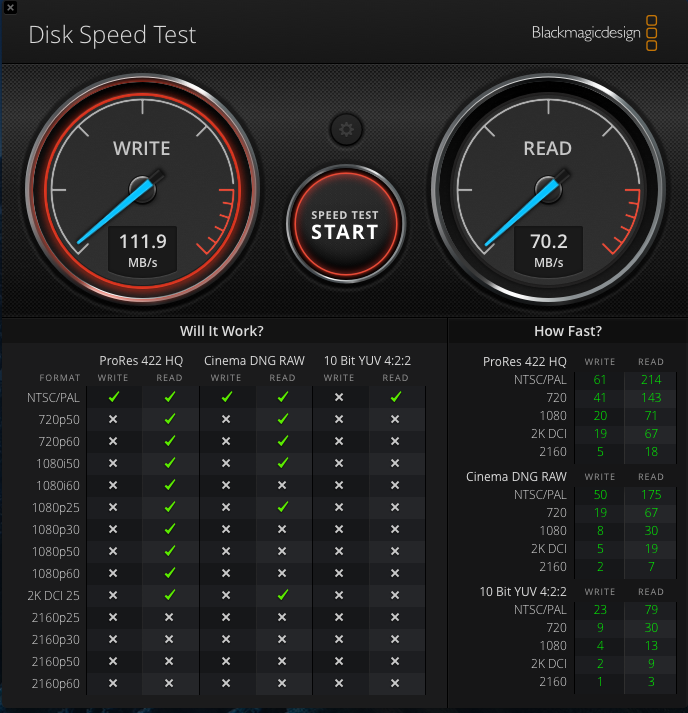
Task: Click the 1080i50 Cinema DNG RAW read checkmark
Action: [x=282, y=463]
